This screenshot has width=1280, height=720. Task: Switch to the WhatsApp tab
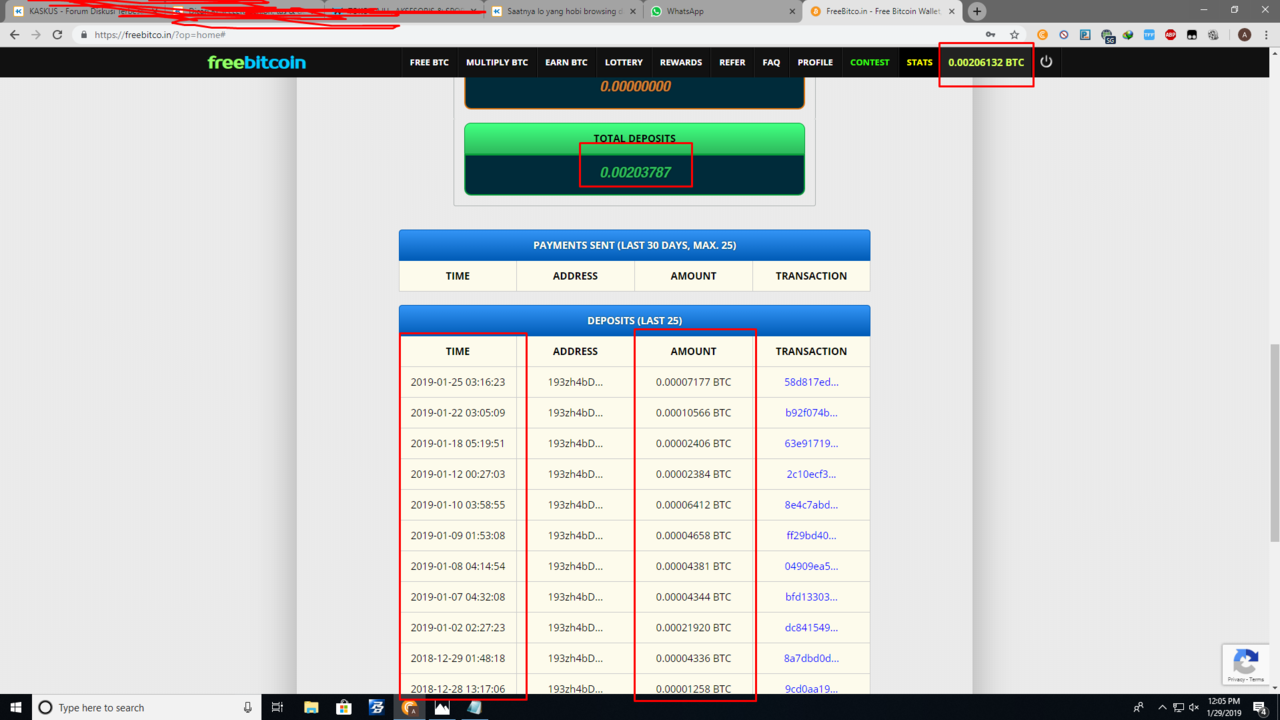[720, 11]
